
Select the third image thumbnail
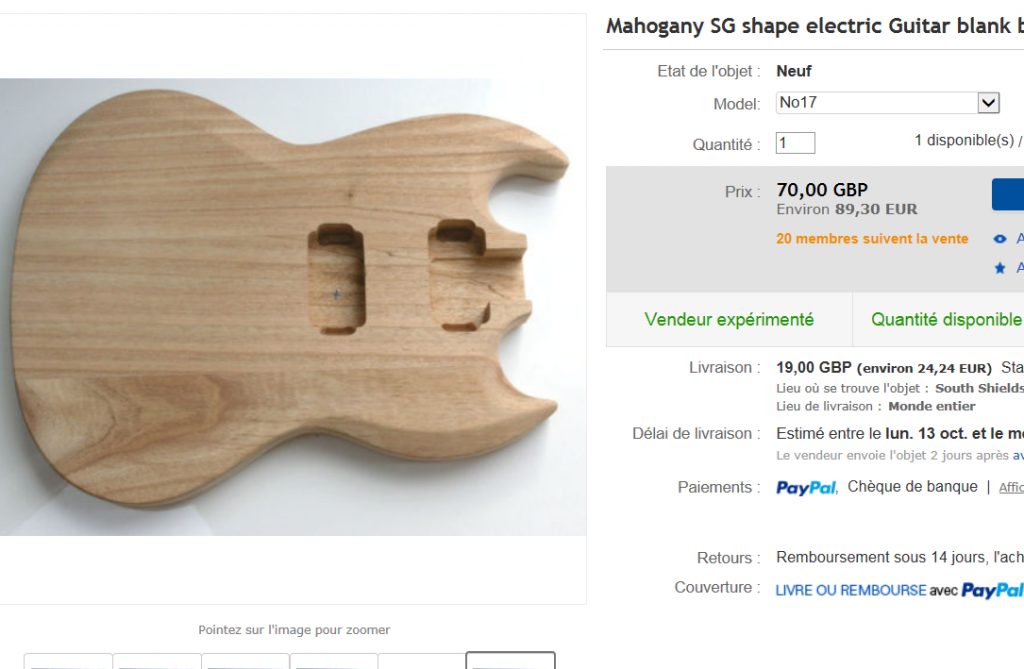pos(246,661)
